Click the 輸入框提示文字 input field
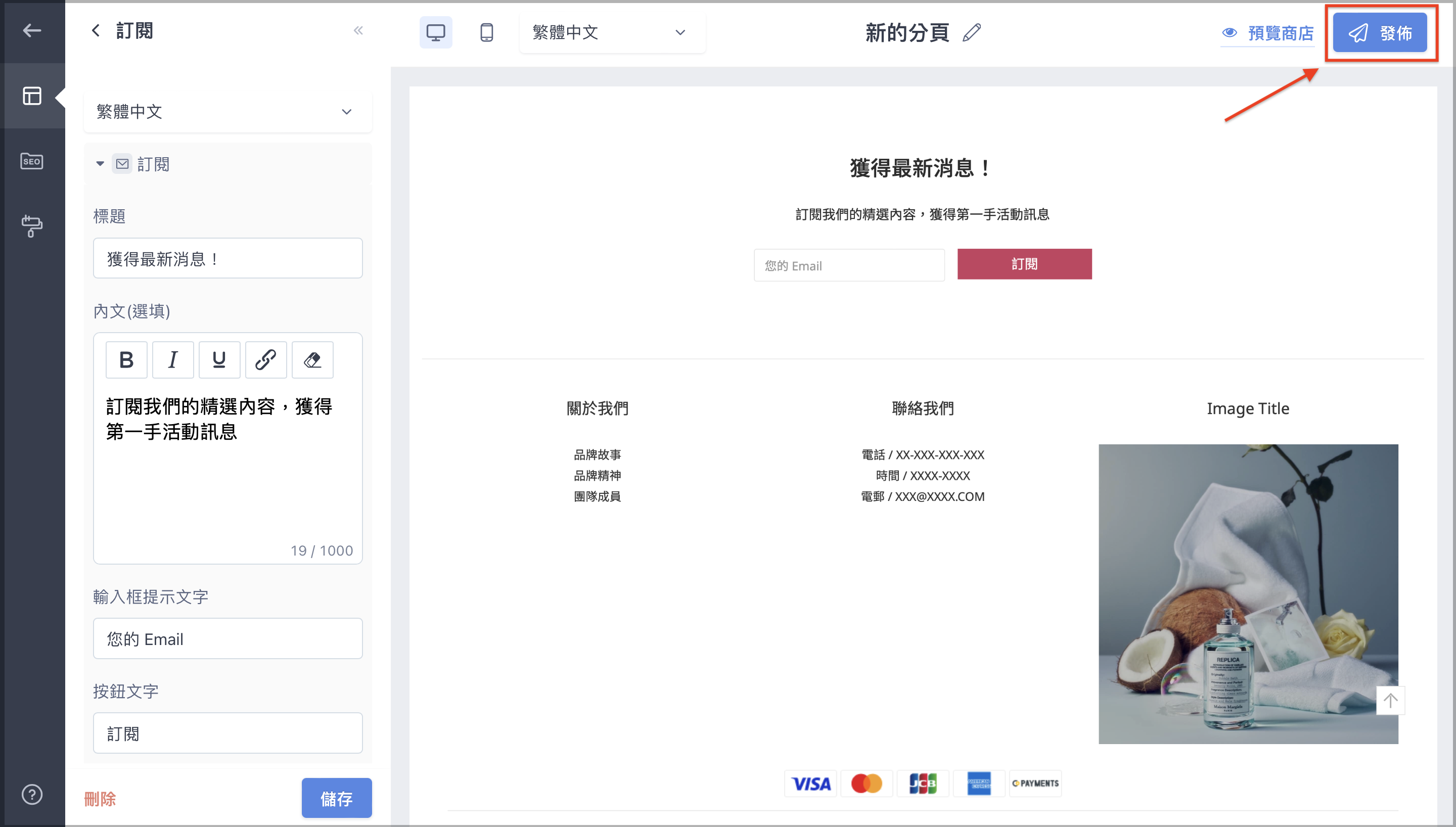Screen dimensions: 1456x827 tap(227, 639)
